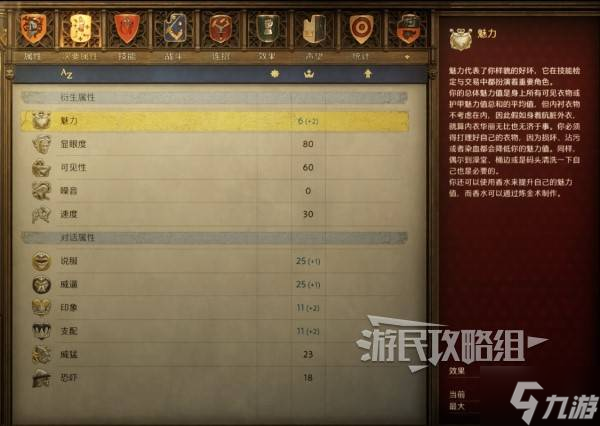600x426 pixels.
Task: Open the 属性 main attributes shield tab
Action: coord(33,29)
